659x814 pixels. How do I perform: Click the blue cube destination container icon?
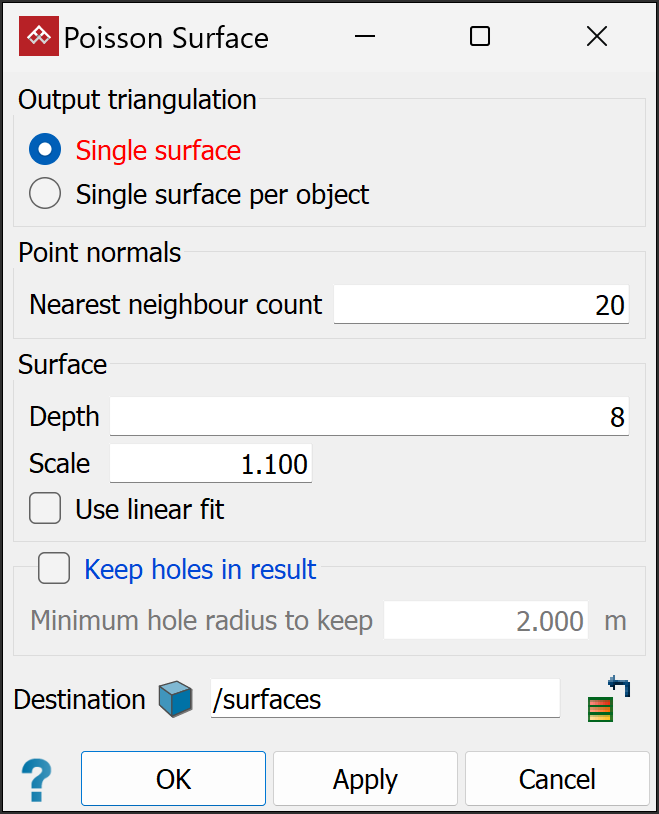point(175,699)
